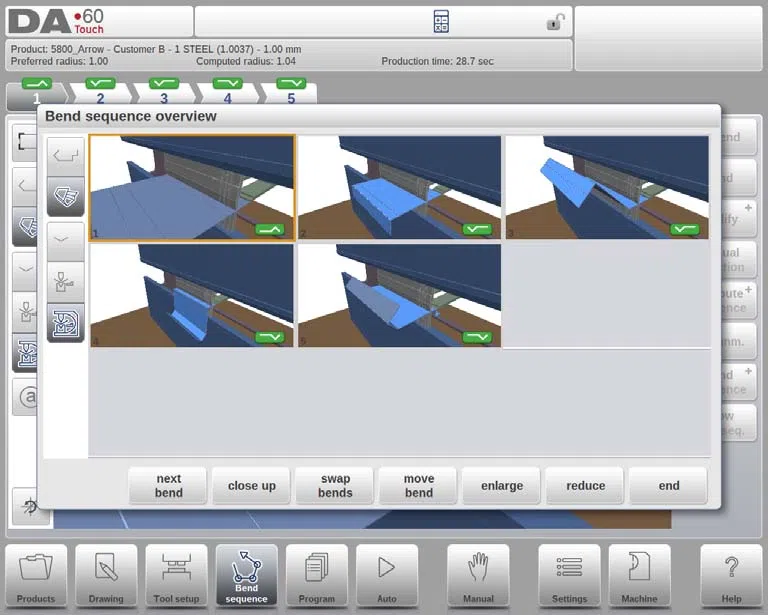Go to the Drawing section

pyautogui.click(x=106, y=576)
